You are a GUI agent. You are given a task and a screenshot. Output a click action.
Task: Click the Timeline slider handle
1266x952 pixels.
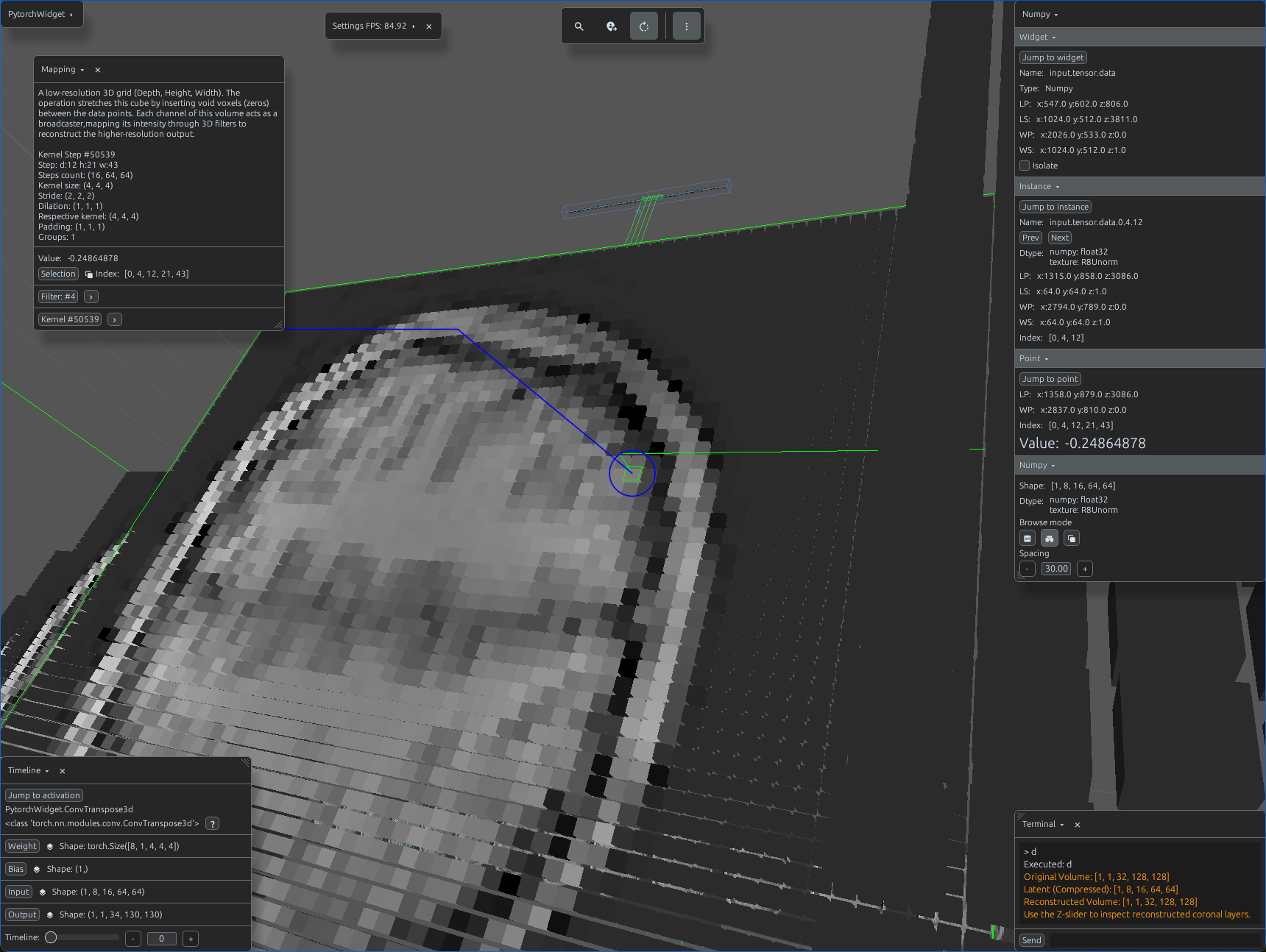pyautogui.click(x=51, y=938)
